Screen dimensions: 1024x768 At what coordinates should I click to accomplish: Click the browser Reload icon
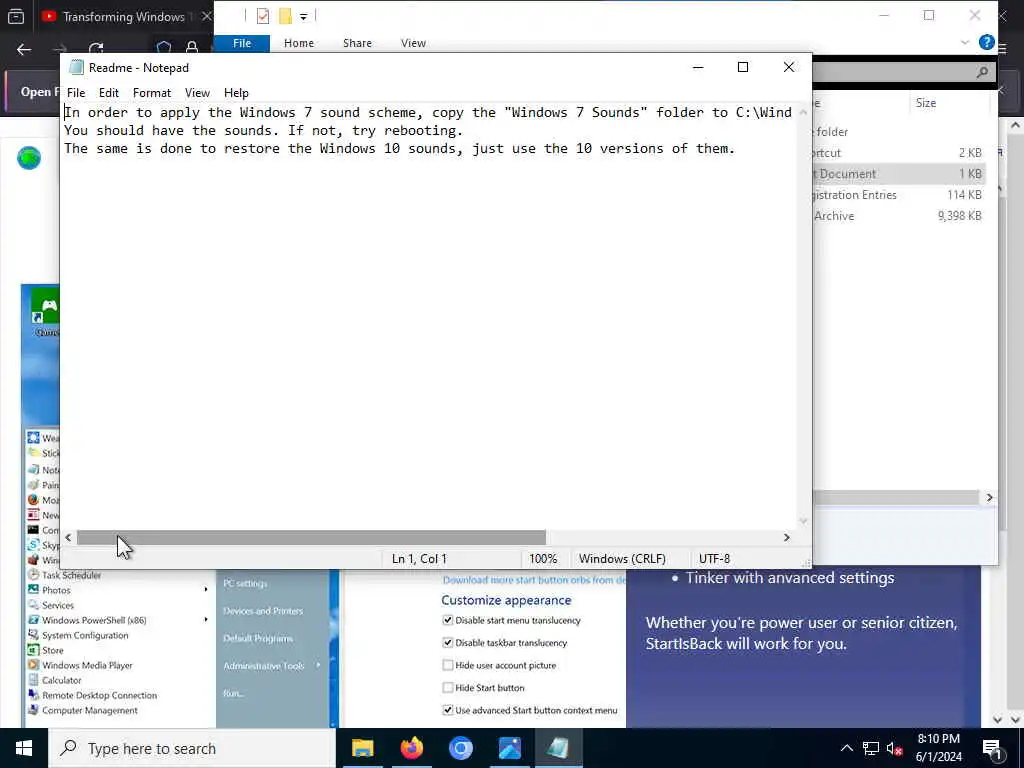(x=96, y=49)
